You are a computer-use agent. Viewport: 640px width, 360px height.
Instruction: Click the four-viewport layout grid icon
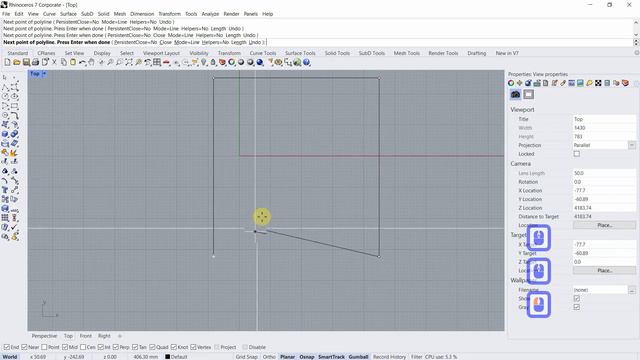tap(157, 62)
